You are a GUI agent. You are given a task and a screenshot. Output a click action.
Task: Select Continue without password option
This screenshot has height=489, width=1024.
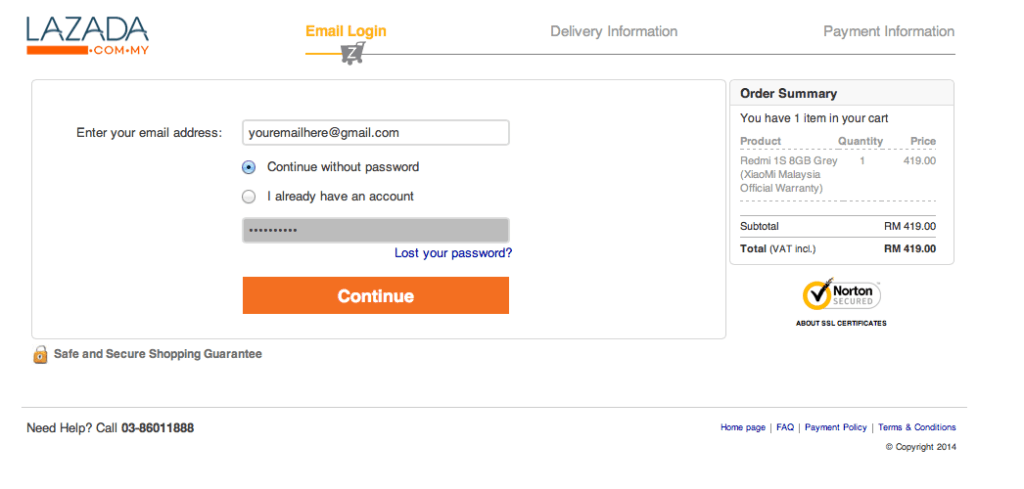(x=249, y=167)
